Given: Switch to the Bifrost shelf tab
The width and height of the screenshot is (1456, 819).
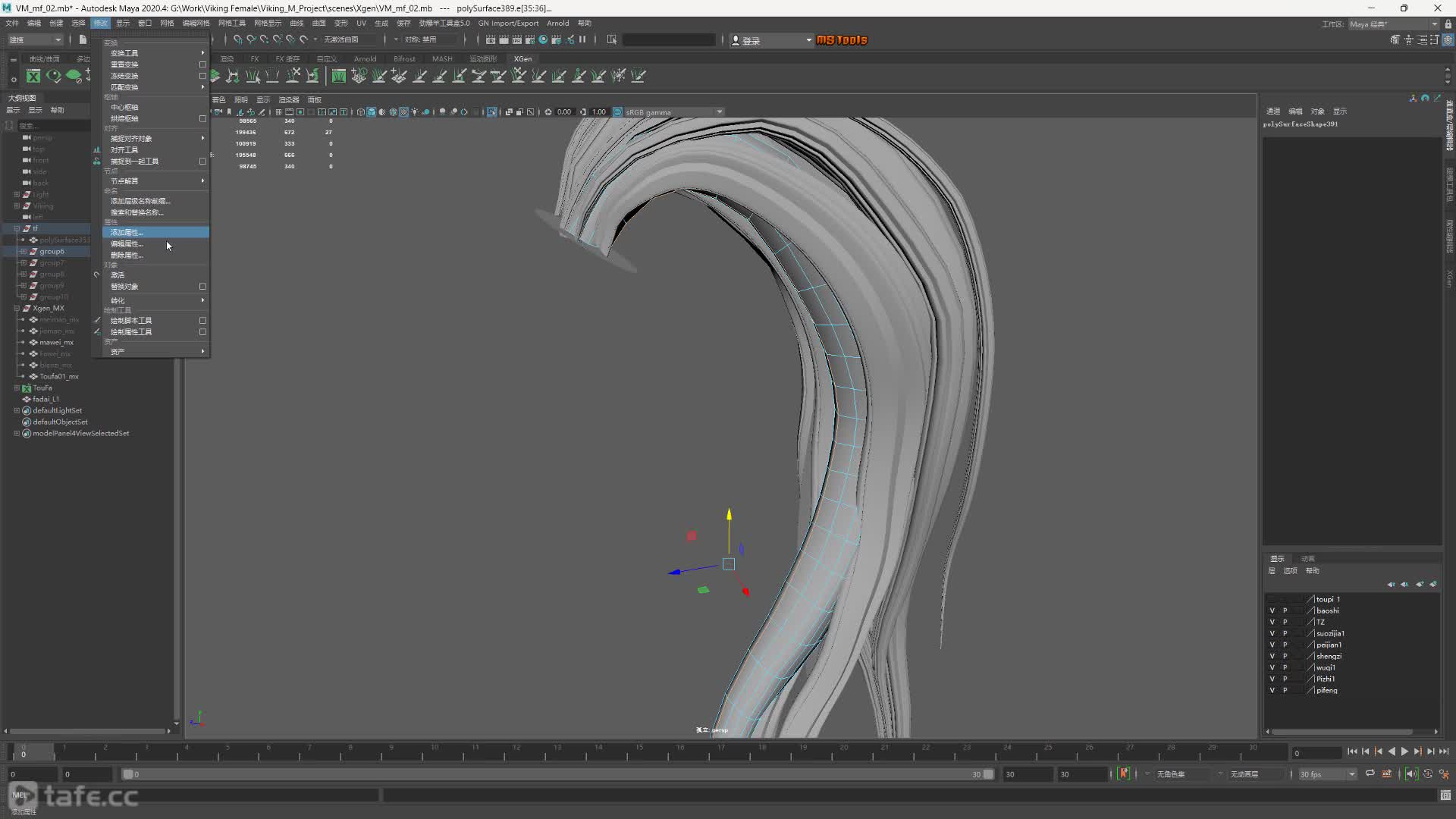Looking at the screenshot, I should click(x=404, y=59).
